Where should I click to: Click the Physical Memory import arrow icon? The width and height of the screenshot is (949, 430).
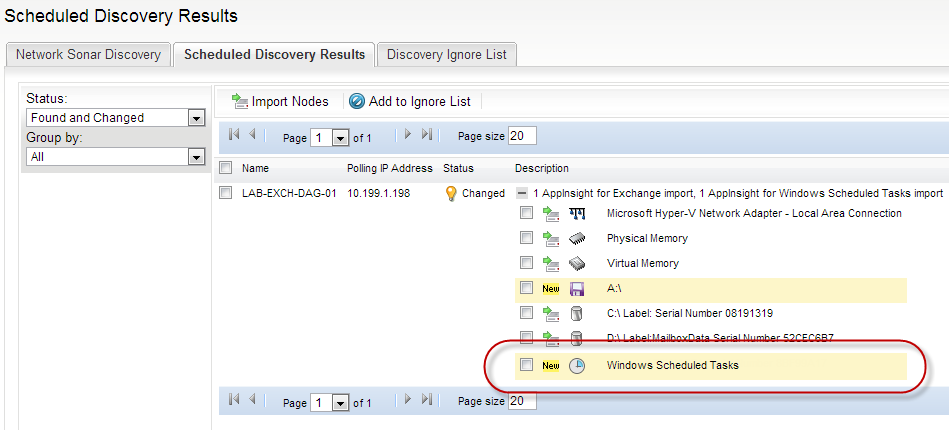click(550, 239)
